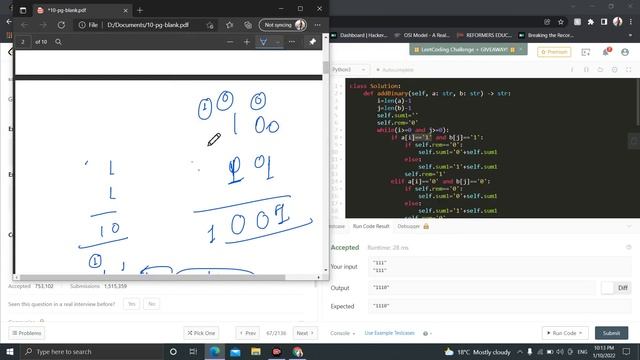Open Edge tab actions menu icon
The height and width of the screenshot is (360, 640).
(x=23, y=10)
